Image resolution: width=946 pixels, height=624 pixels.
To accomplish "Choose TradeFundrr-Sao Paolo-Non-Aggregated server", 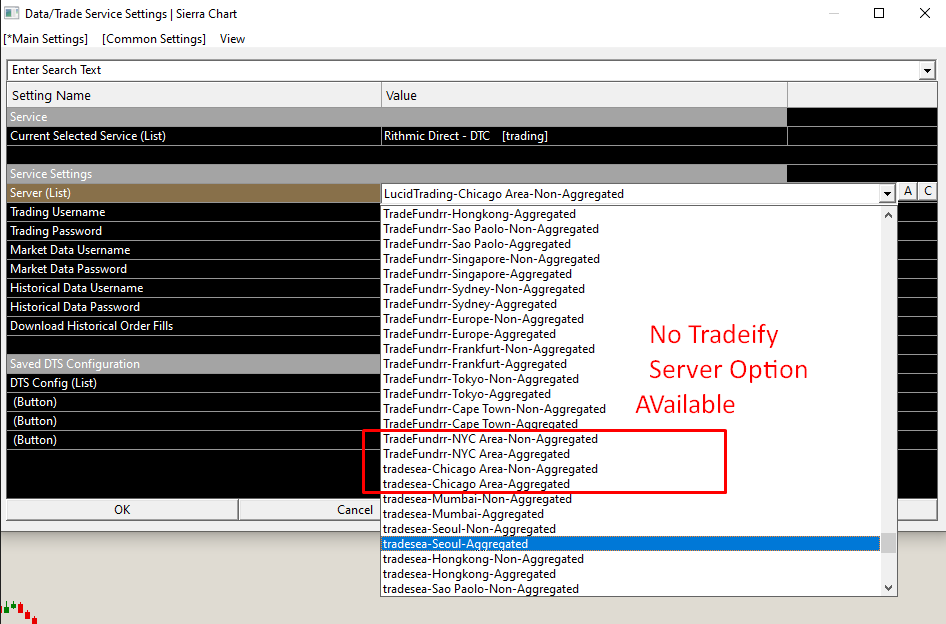I will tap(631, 229).
